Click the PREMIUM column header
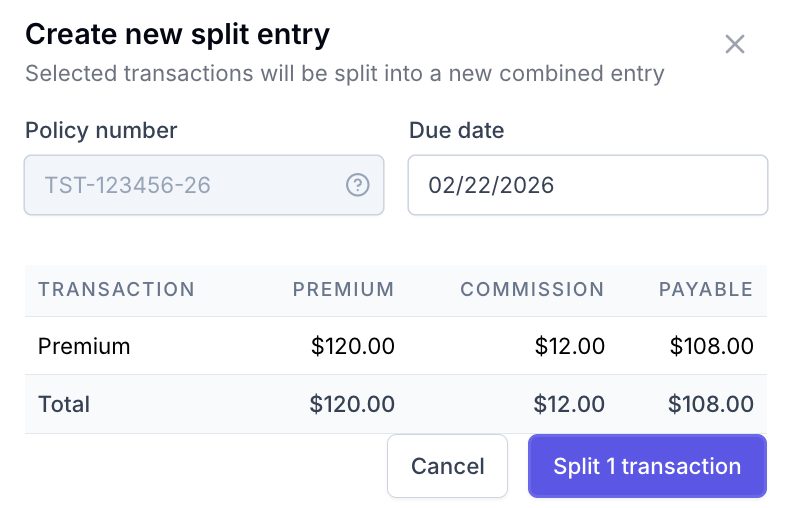 click(343, 289)
